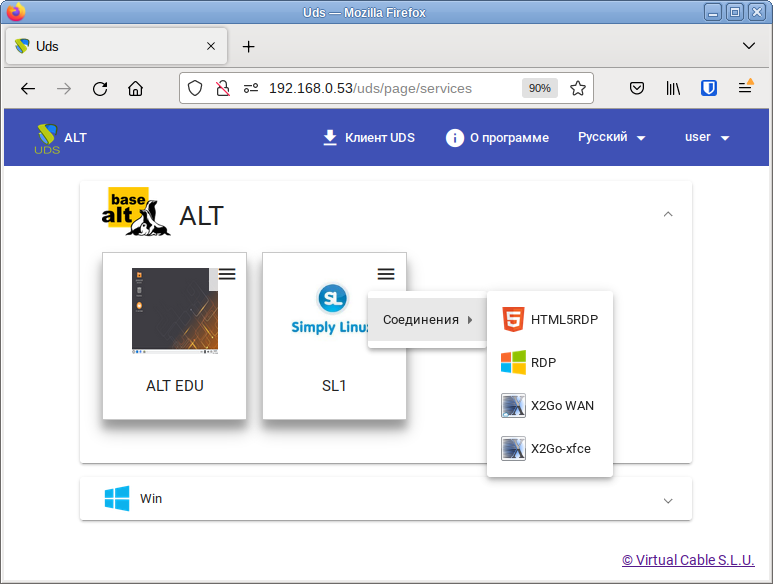
Task: Click the Firefox window menu icon
Action: (x=16, y=12)
